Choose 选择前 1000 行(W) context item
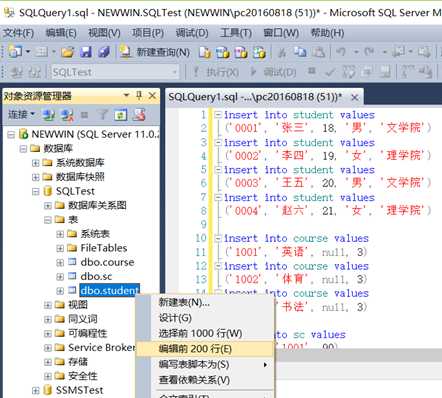 205,333
